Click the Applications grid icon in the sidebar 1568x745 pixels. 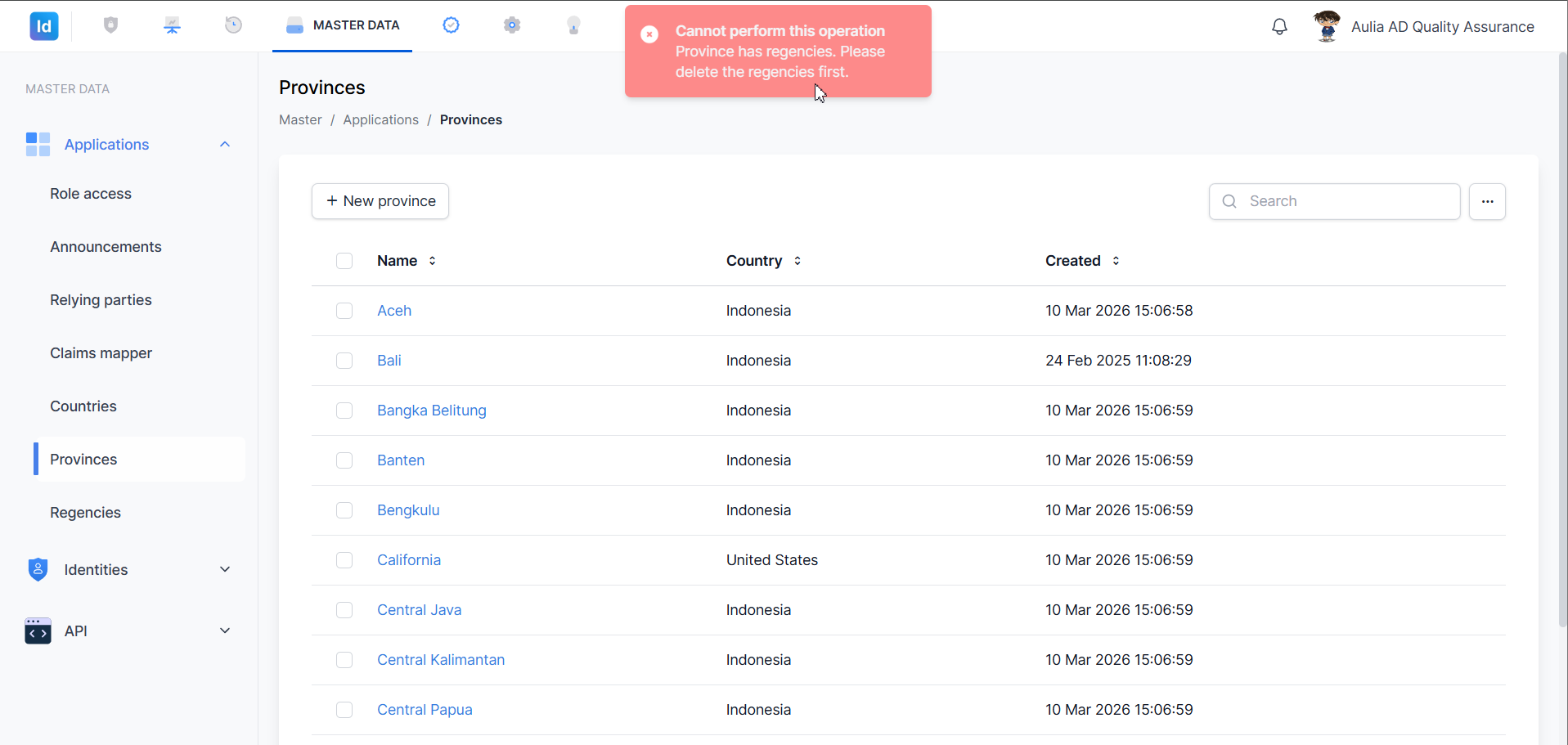pyautogui.click(x=38, y=145)
